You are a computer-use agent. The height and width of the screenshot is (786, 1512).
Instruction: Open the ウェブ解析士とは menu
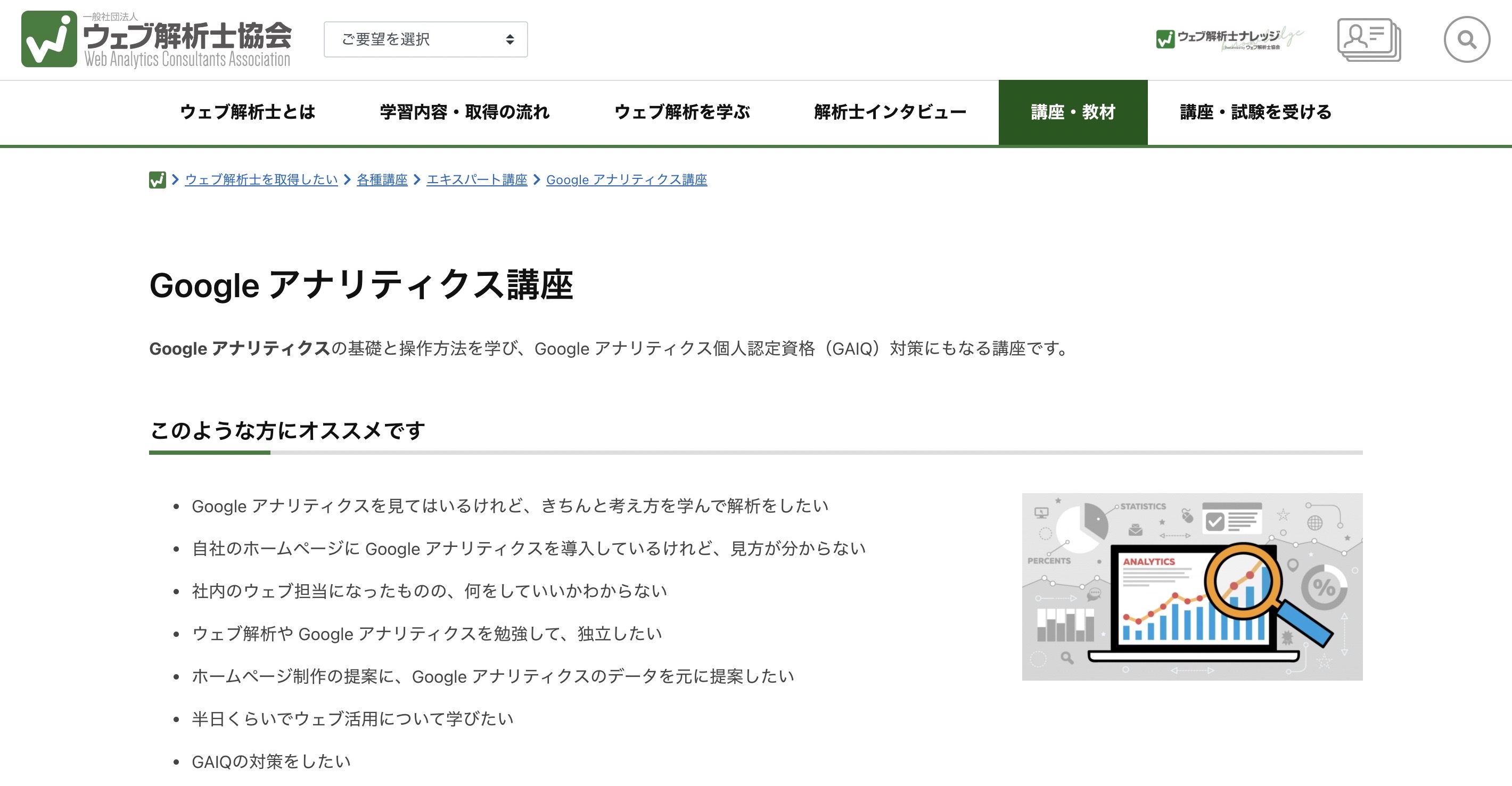pyautogui.click(x=248, y=112)
